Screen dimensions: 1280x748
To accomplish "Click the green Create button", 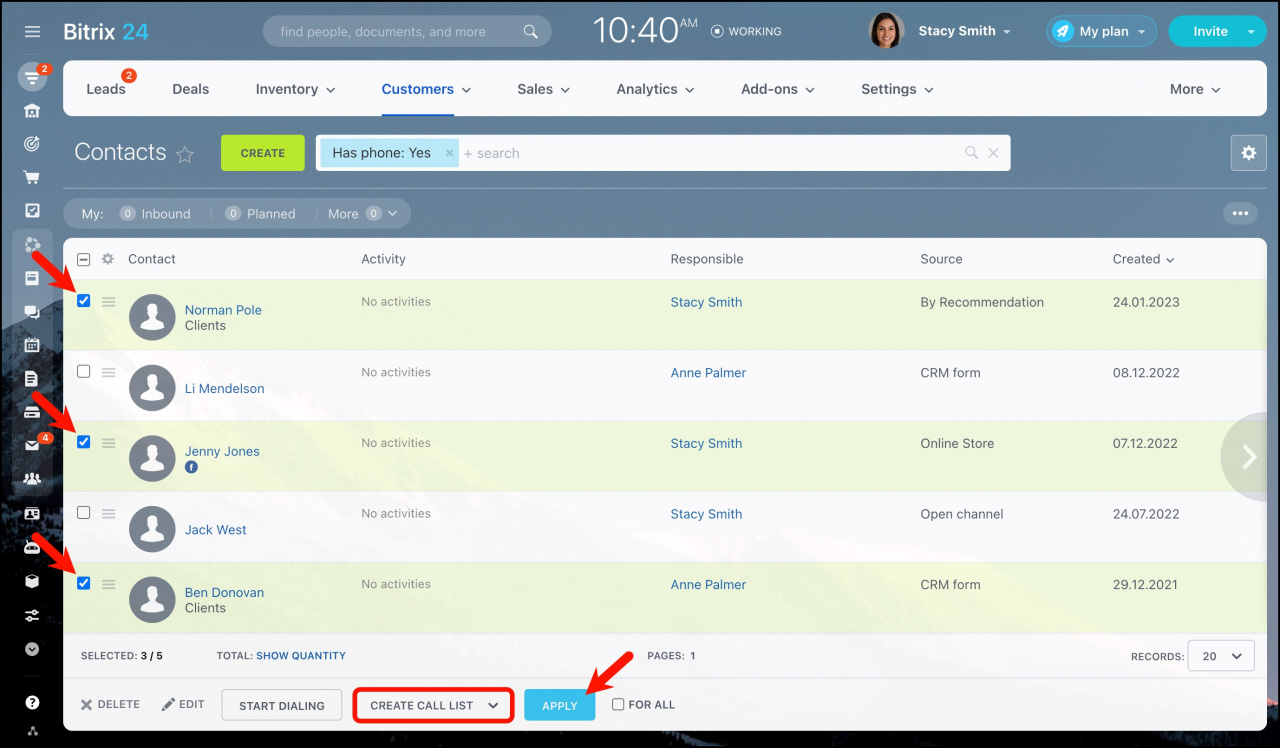I will pyautogui.click(x=263, y=153).
